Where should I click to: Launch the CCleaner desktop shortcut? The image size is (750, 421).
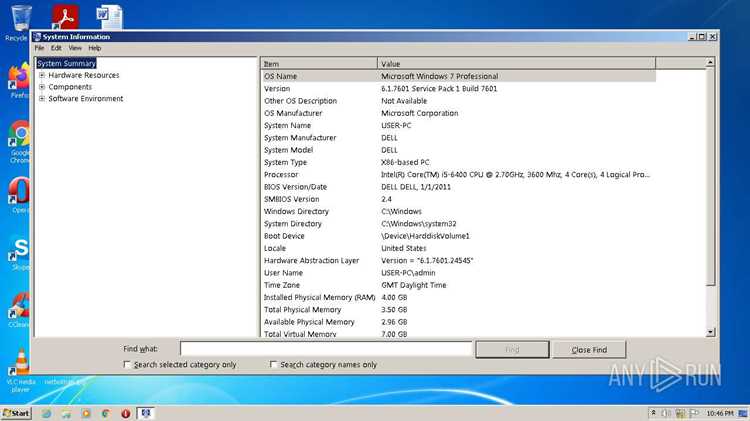point(19,310)
